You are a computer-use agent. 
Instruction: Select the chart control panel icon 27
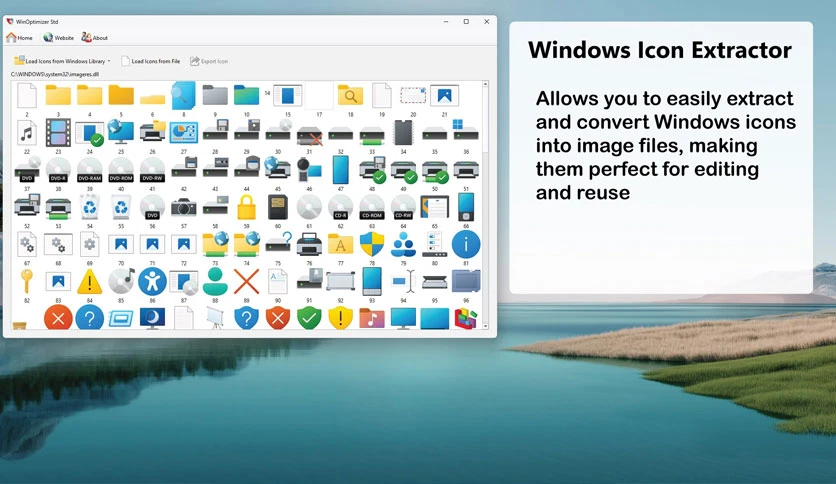click(x=184, y=133)
